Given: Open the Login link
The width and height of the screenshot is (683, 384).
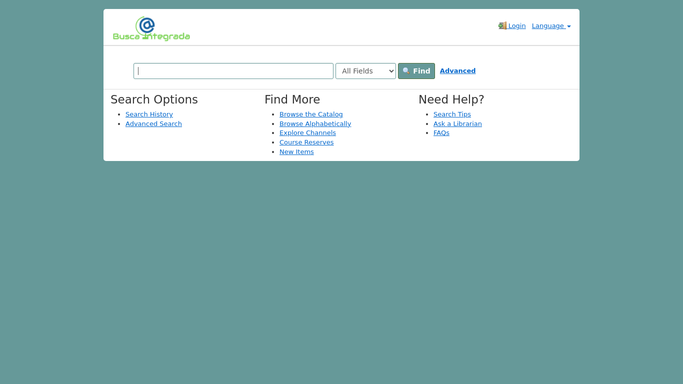Looking at the screenshot, I should point(517,26).
